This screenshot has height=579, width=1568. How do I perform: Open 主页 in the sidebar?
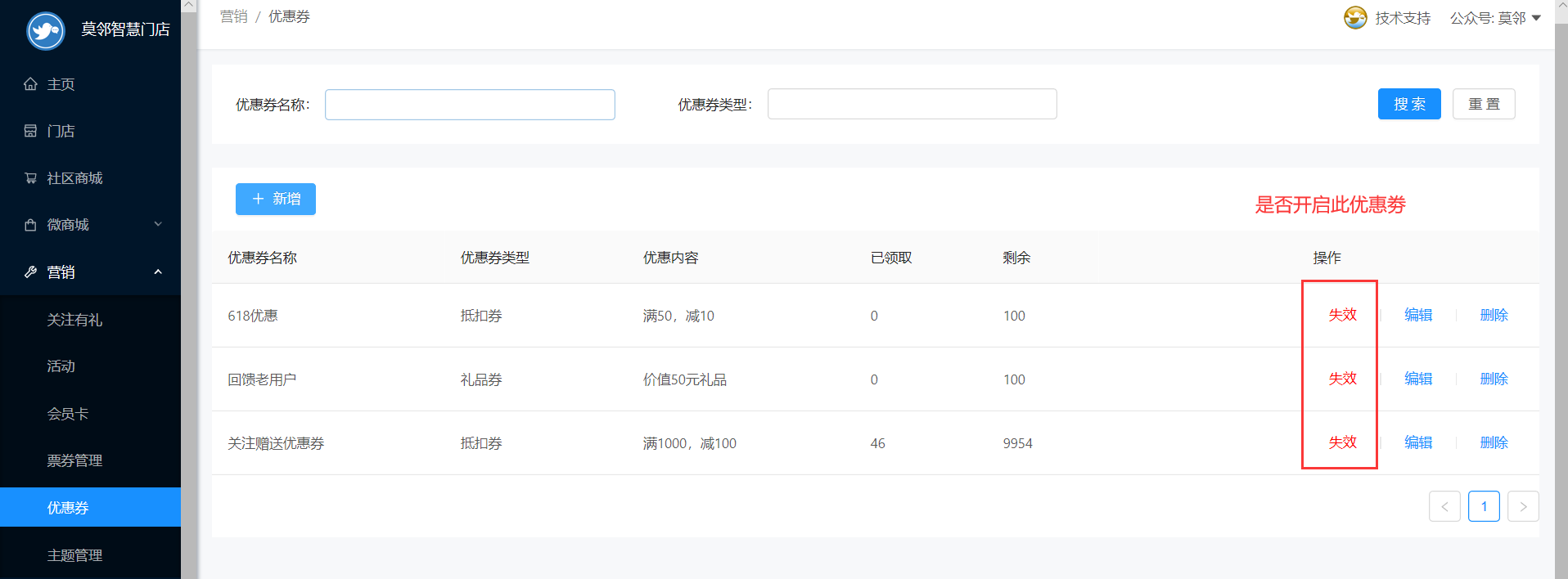pos(90,84)
